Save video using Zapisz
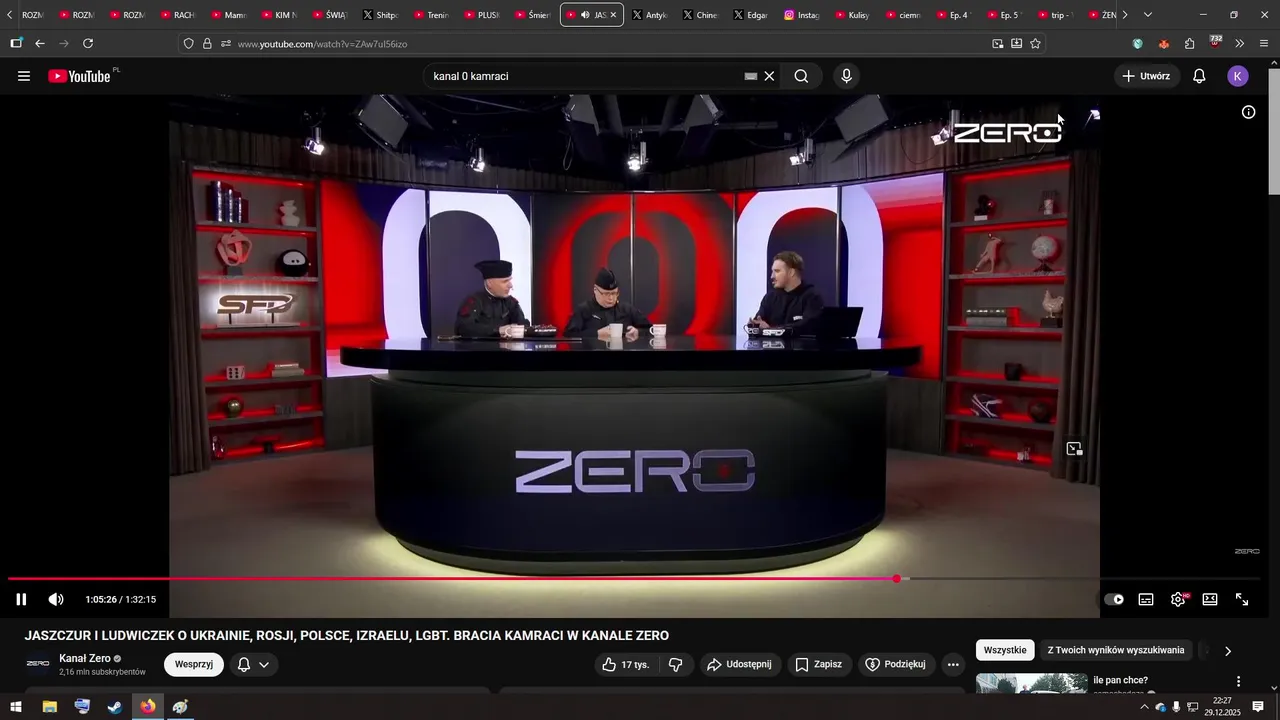Screen dimensions: 1280x720 click(x=818, y=664)
